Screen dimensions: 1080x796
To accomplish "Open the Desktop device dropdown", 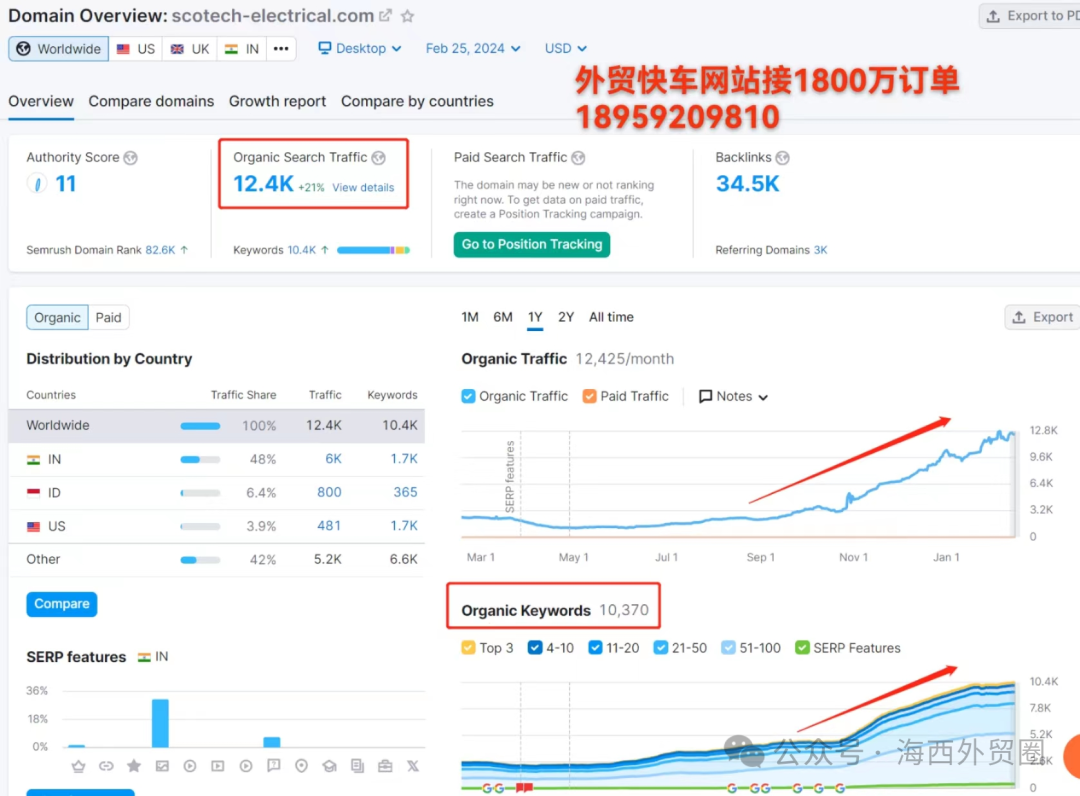I will (x=360, y=48).
